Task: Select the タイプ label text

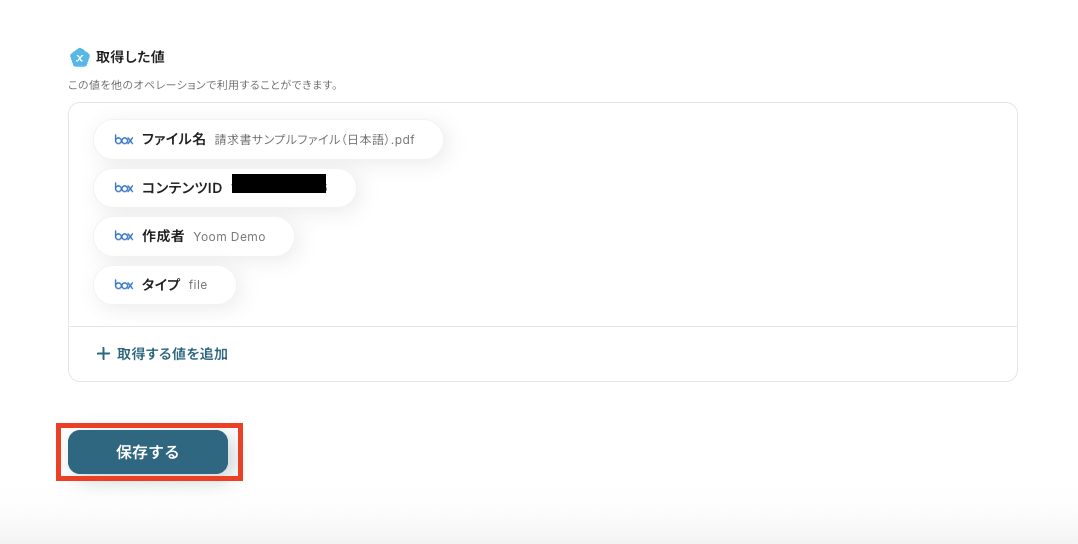Action: coord(160,285)
